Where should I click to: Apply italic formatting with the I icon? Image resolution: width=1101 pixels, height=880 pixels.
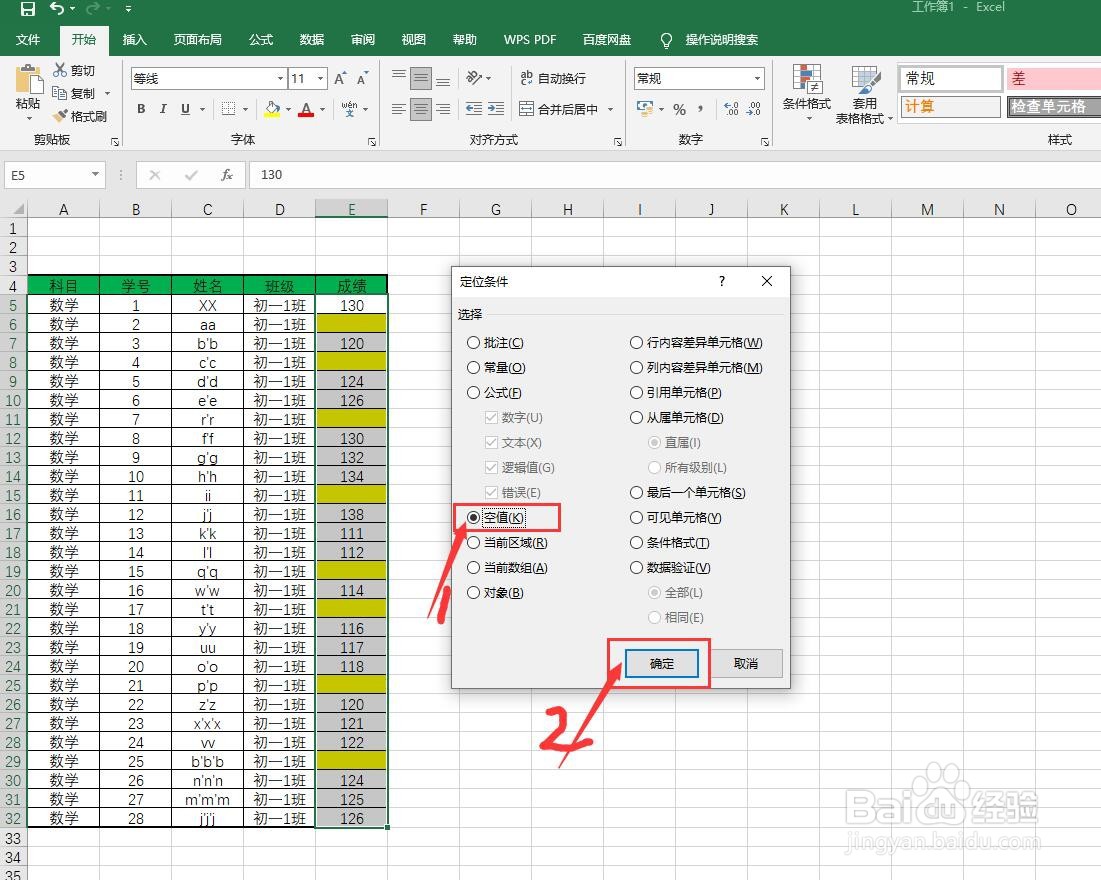tap(163, 109)
